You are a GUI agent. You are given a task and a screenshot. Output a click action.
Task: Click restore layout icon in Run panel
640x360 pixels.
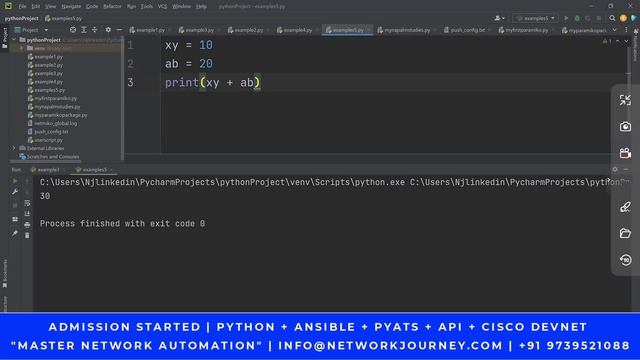pos(15,219)
